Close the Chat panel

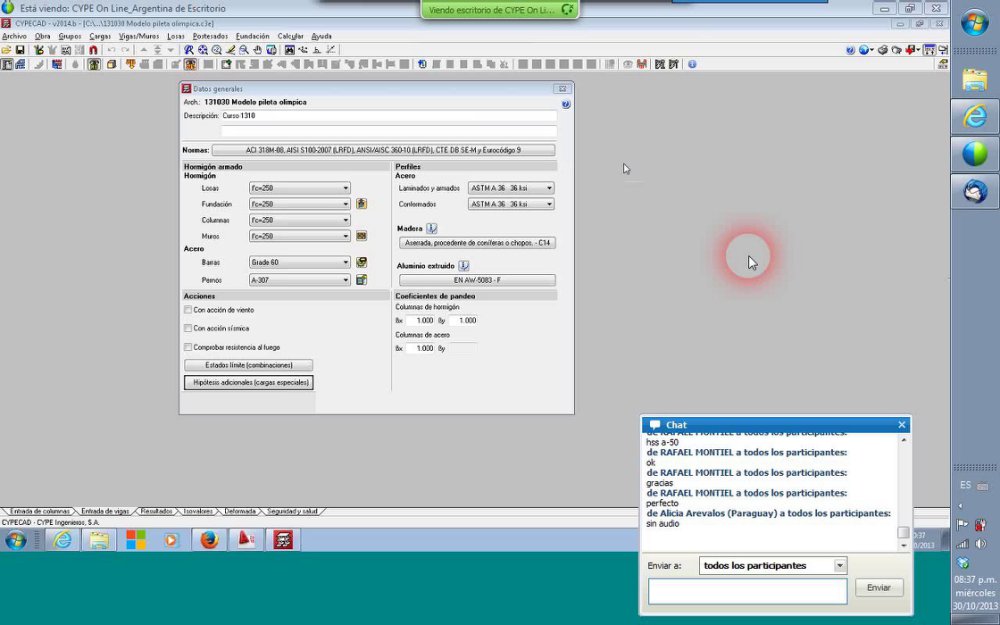coord(901,425)
